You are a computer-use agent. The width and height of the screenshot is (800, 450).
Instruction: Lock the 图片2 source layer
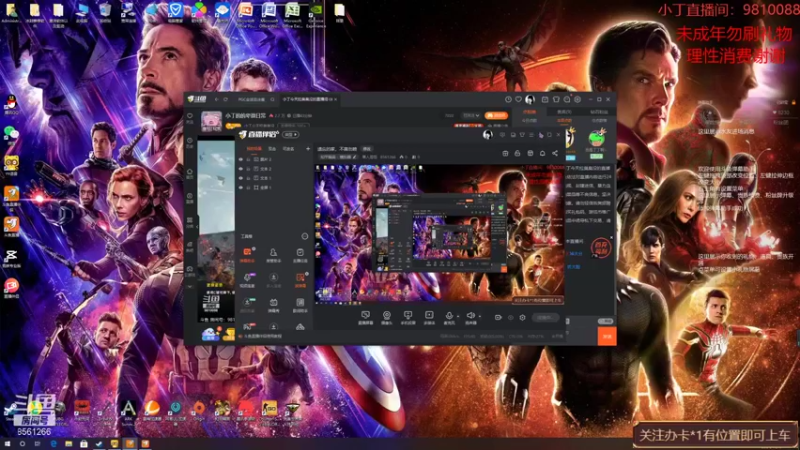click(x=248, y=159)
